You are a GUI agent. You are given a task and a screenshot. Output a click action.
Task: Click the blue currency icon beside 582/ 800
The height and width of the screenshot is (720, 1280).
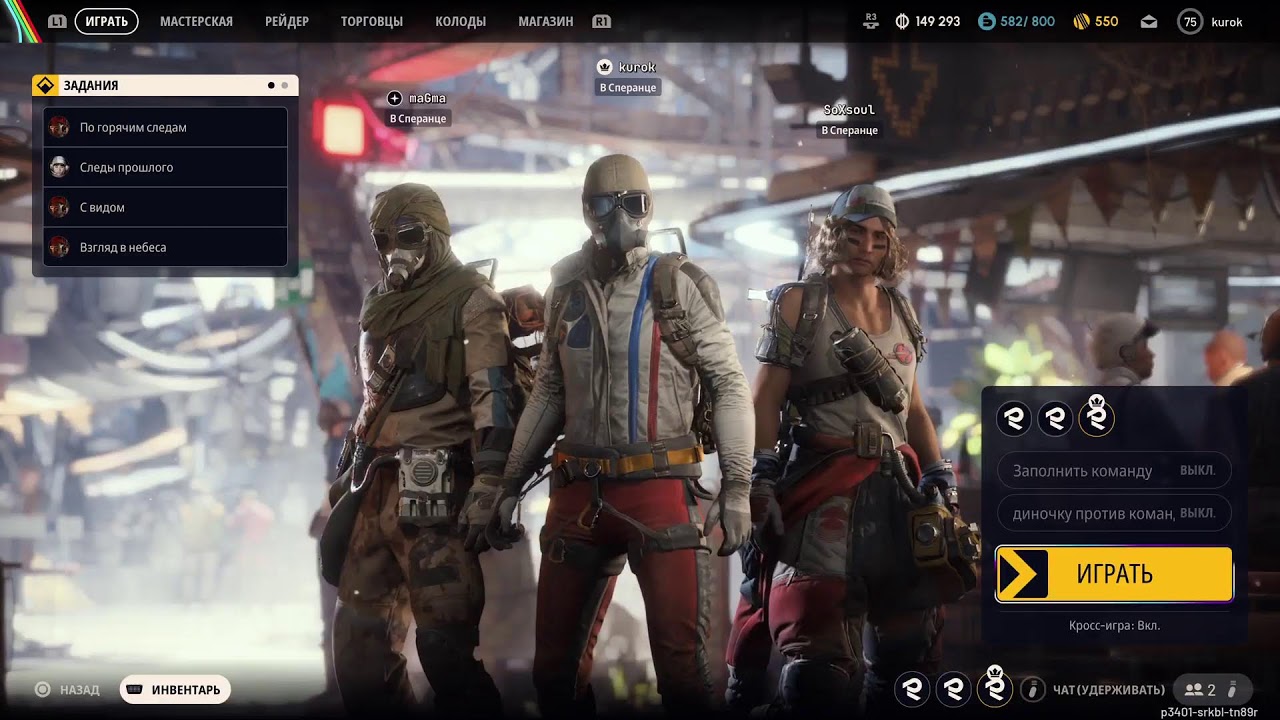click(986, 21)
